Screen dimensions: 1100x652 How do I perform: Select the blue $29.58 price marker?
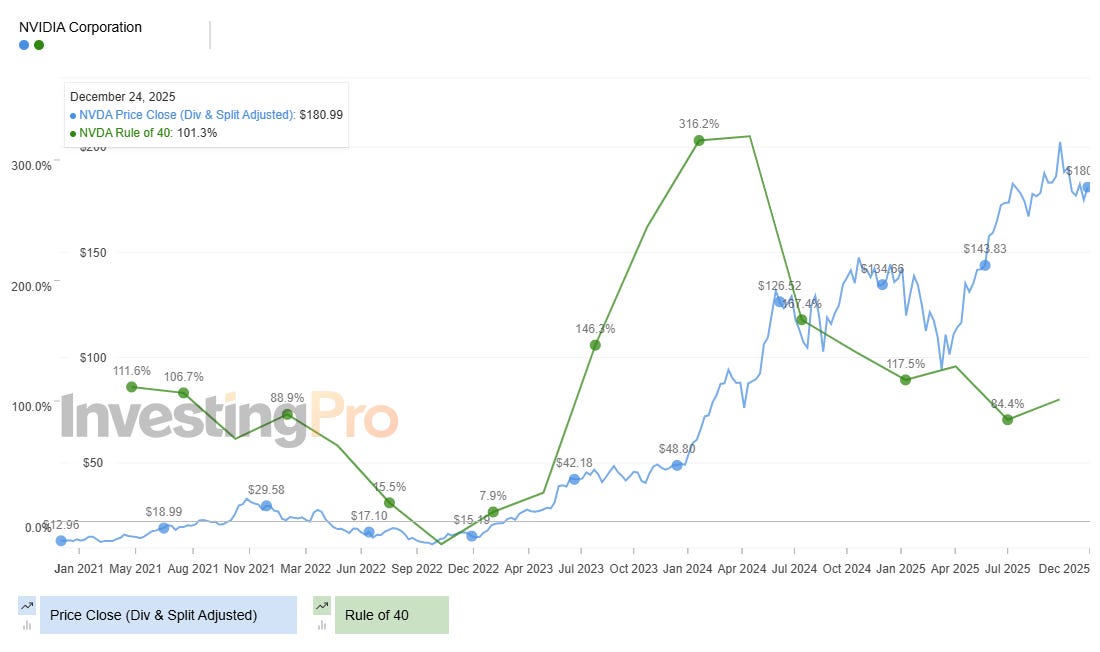click(x=266, y=505)
